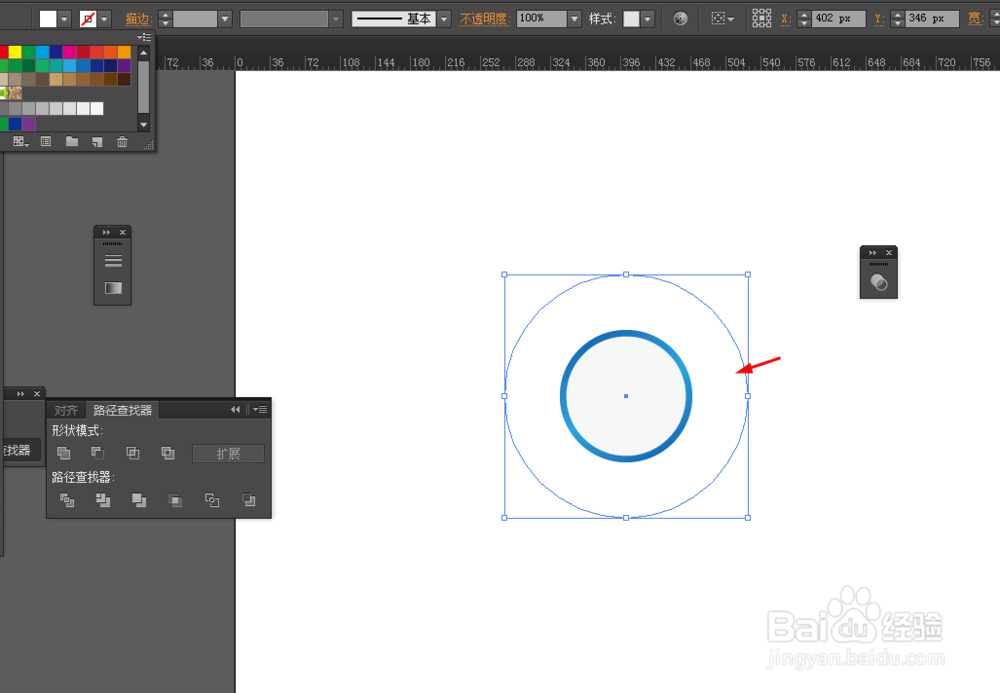This screenshot has height=693, width=1000.
Task: Apply Minus Front shape mode
Action: click(x=98, y=453)
